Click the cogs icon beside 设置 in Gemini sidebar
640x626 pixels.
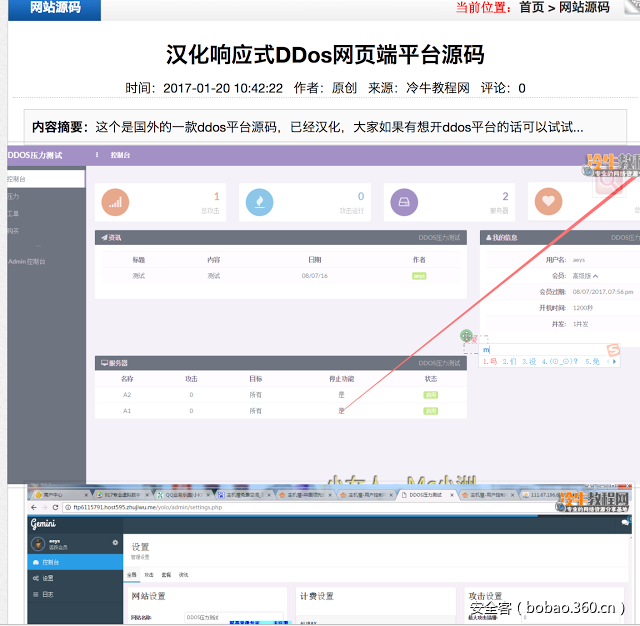coord(36,578)
